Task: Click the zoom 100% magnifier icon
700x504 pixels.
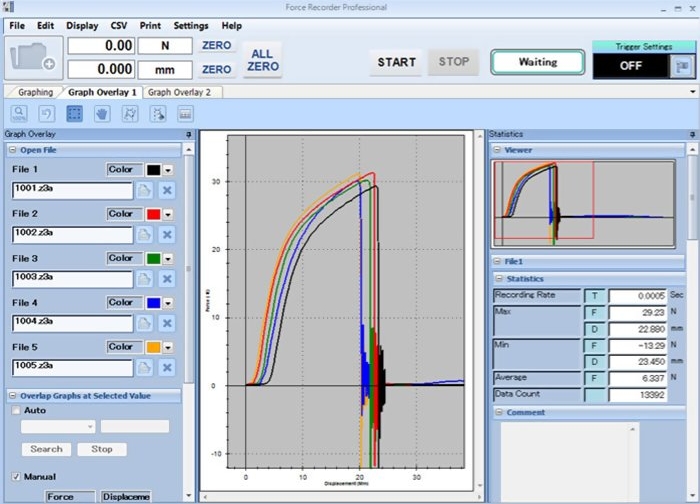Action: [x=21, y=114]
